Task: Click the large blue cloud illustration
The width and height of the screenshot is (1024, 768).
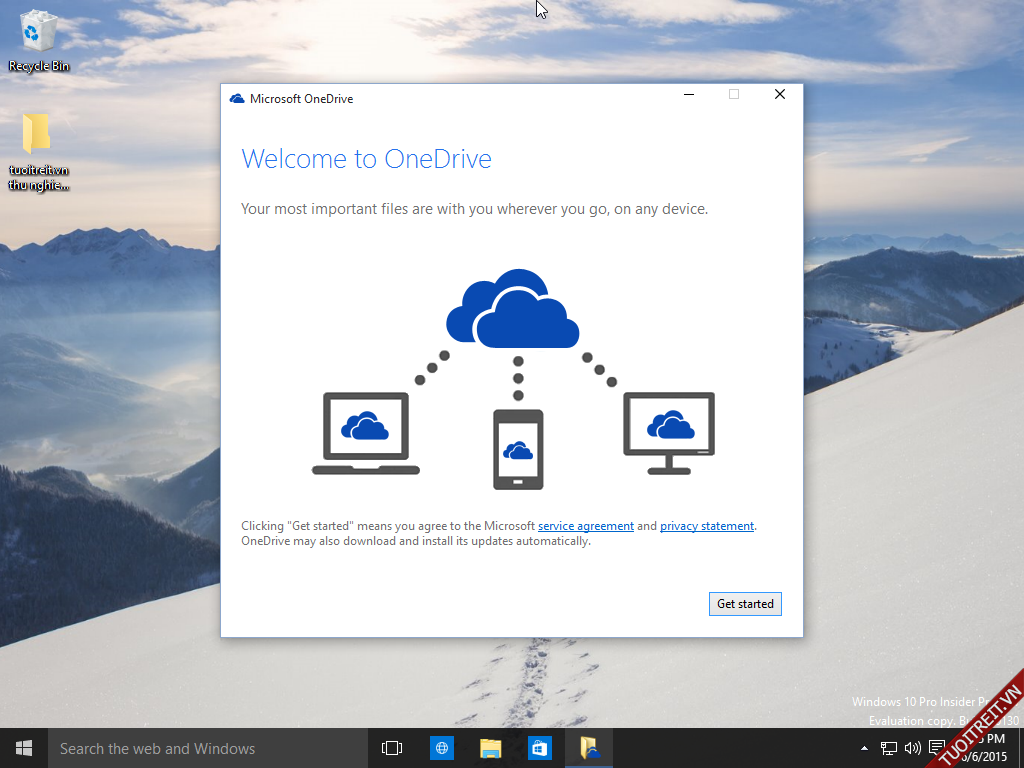Action: (513, 308)
